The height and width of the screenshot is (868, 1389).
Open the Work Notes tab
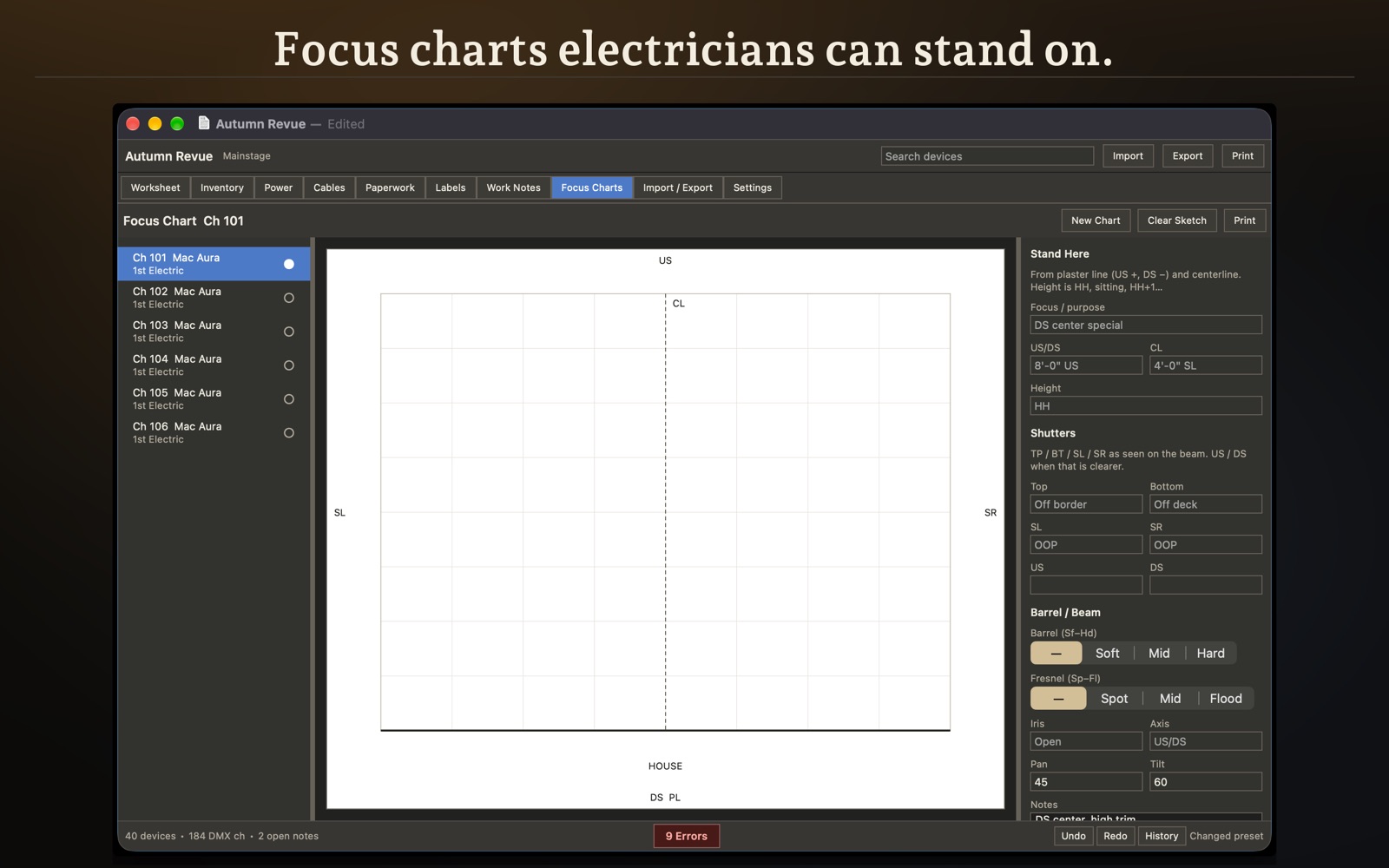pos(514,187)
